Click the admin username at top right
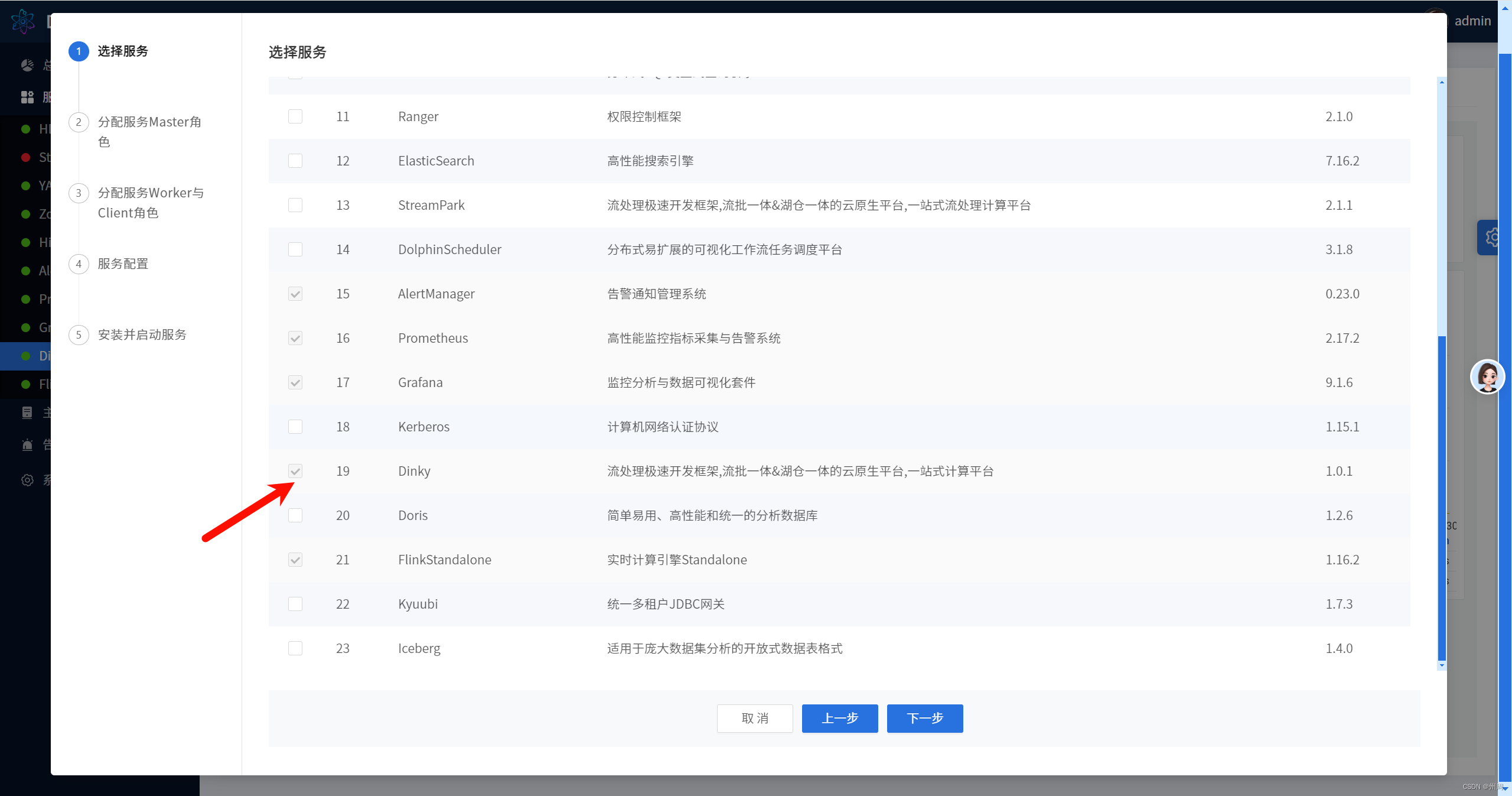 (1472, 21)
